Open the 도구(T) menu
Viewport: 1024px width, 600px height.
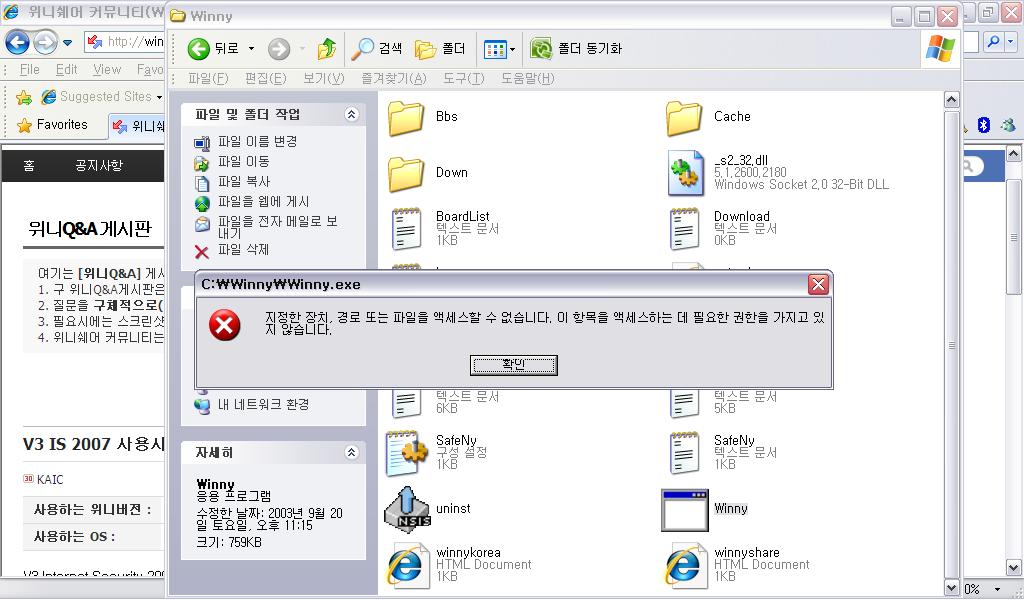[x=464, y=78]
